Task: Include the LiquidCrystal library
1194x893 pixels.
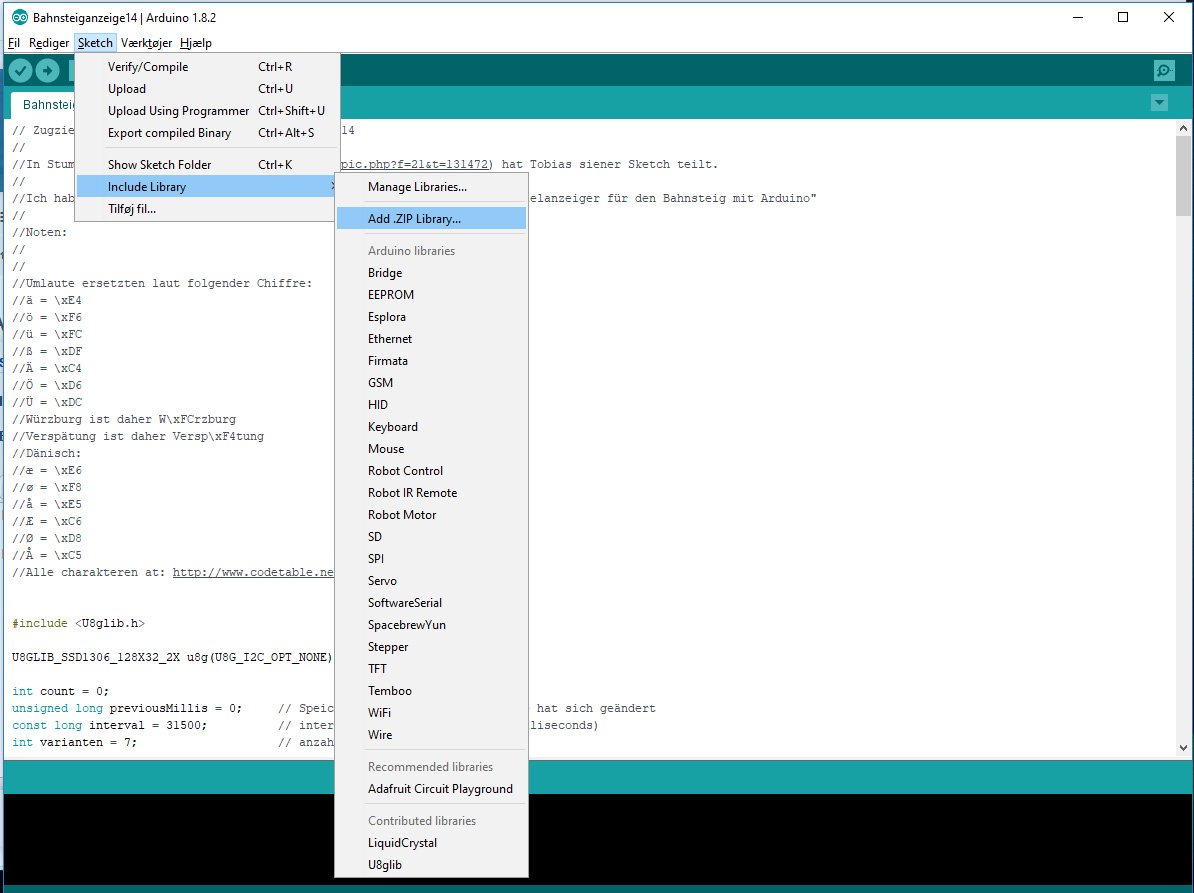Action: [431, 844]
